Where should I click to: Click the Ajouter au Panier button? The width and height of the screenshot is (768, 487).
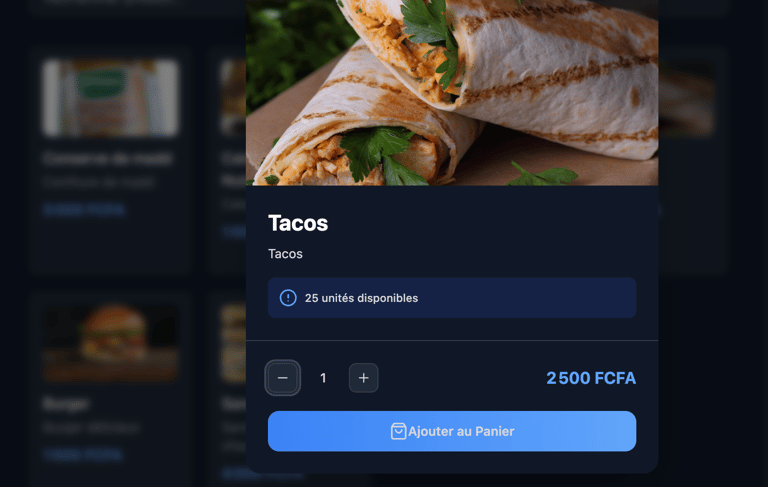pyautogui.click(x=452, y=431)
